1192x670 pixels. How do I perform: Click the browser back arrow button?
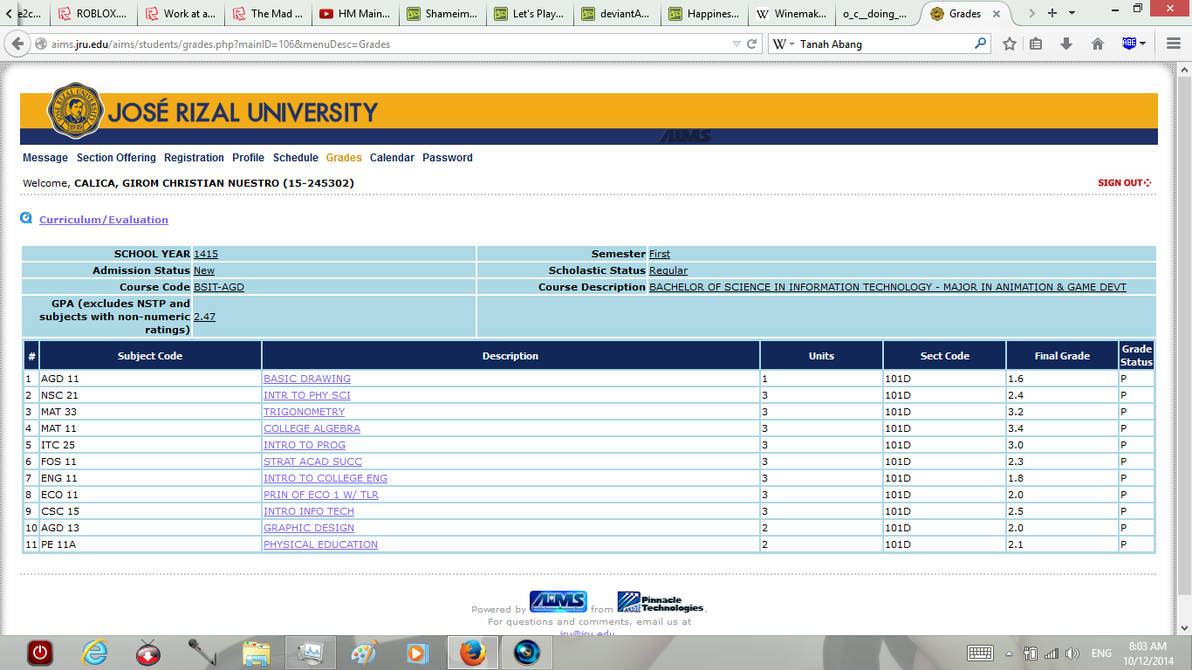click(x=17, y=44)
